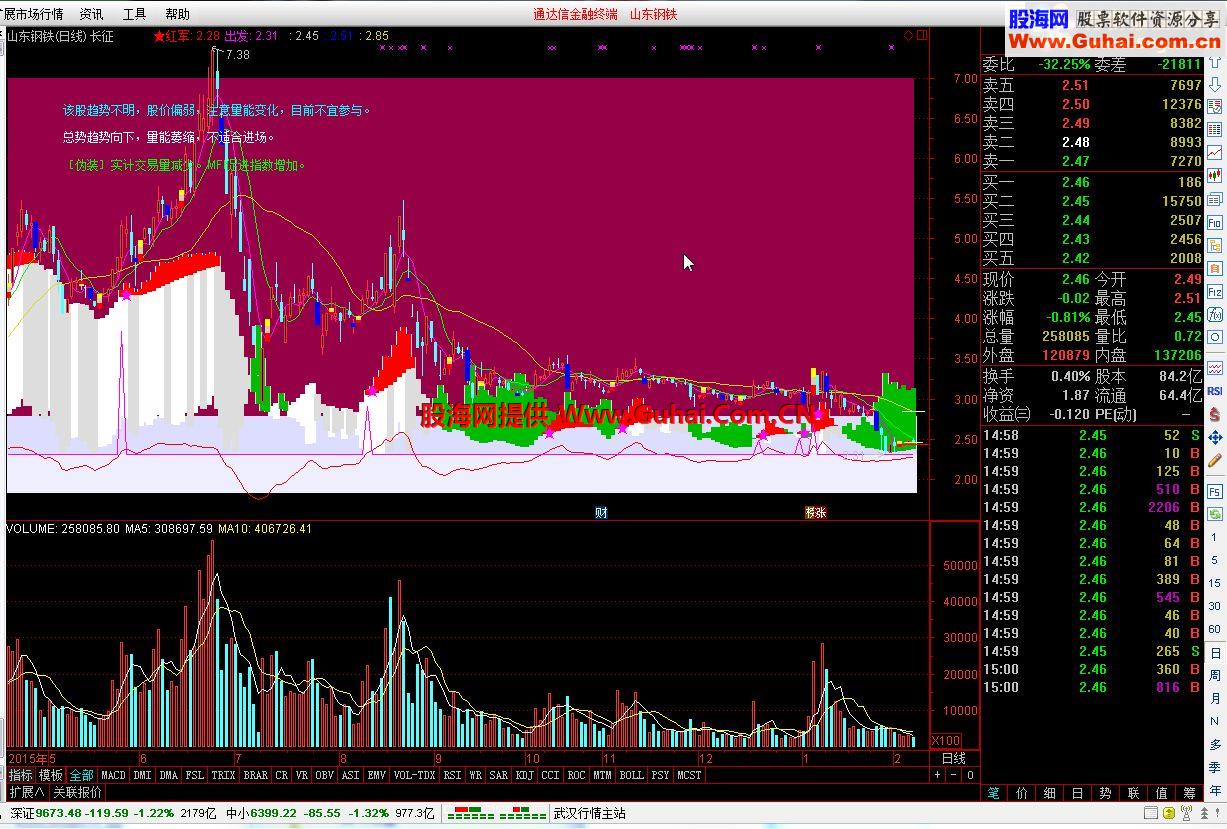Click the - zoom out chart button
Screen dimensions: 1227x829
[x=953, y=775]
